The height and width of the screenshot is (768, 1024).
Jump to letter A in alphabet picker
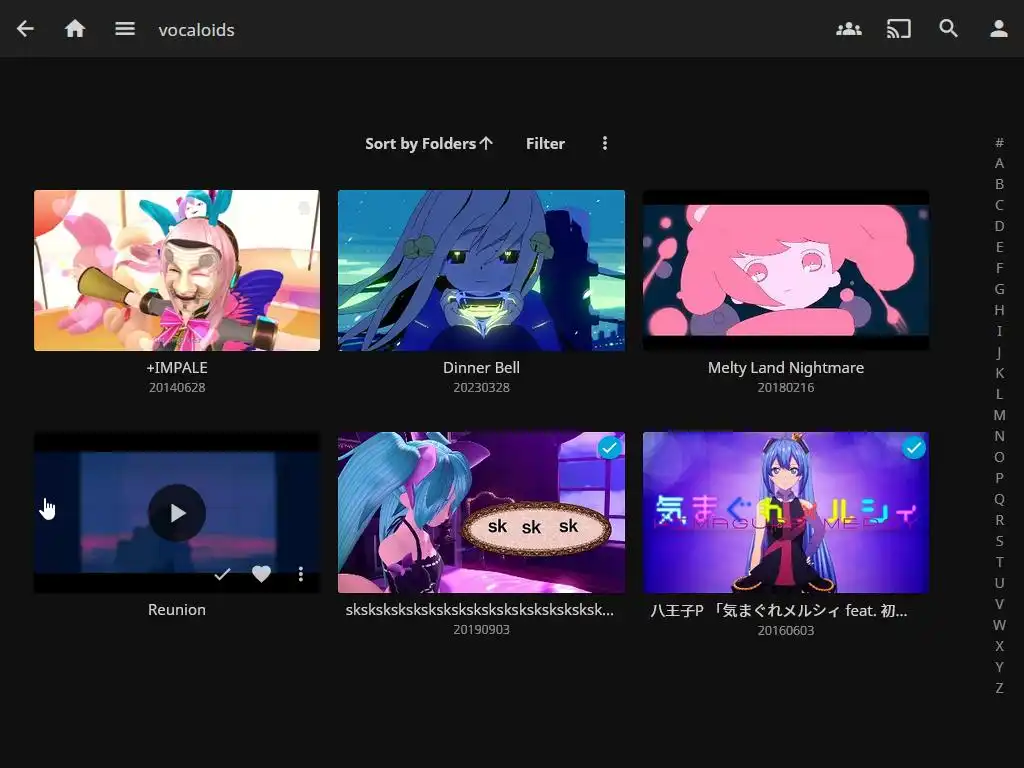pyautogui.click(x=999, y=163)
